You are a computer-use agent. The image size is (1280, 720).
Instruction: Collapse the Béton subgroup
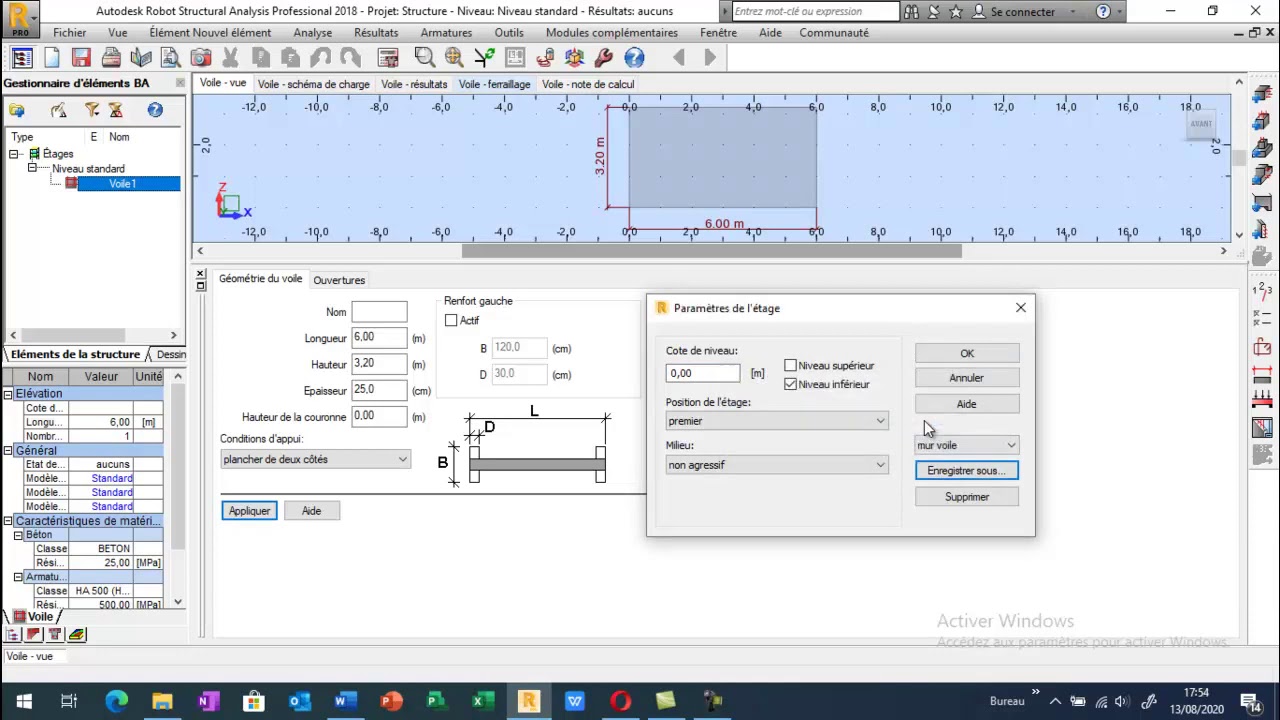pyautogui.click(x=17, y=535)
